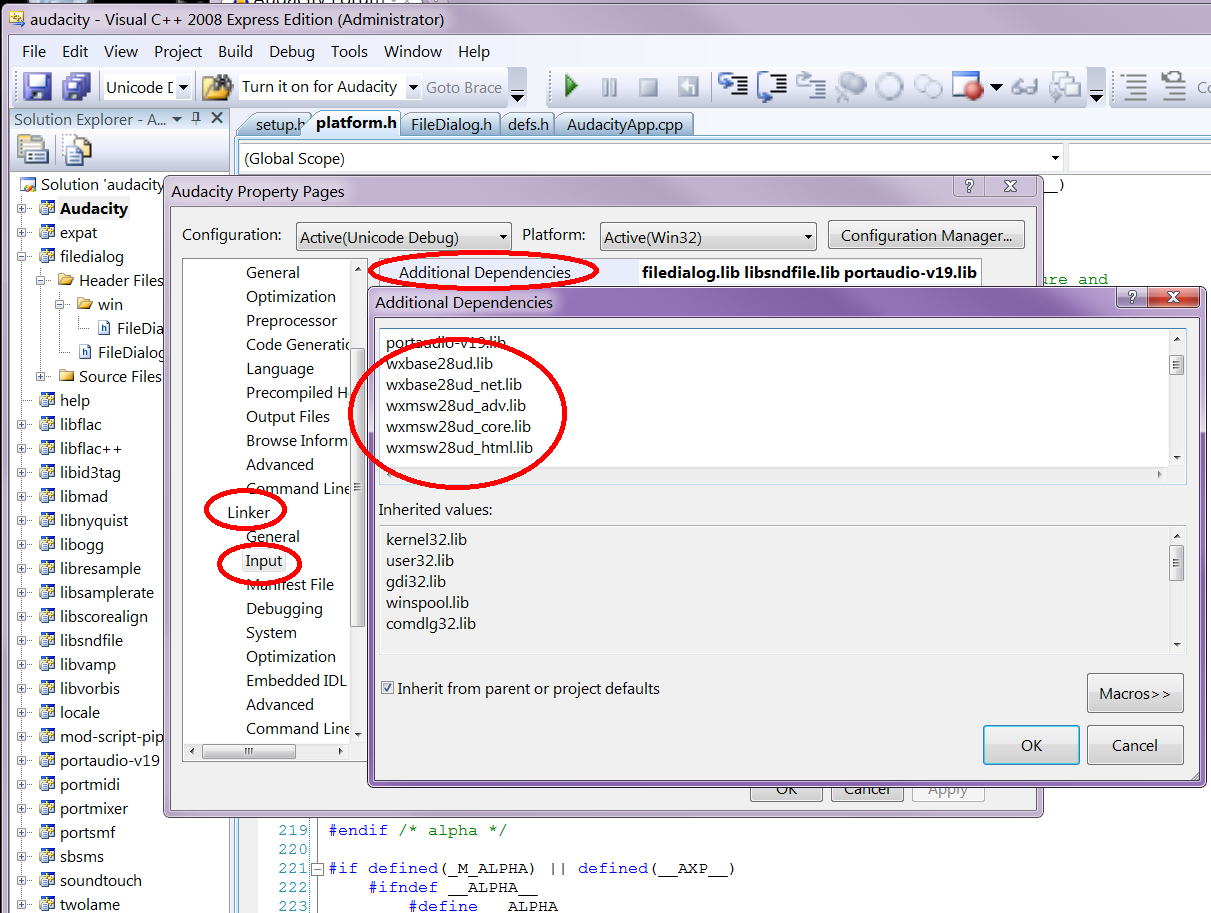The width and height of the screenshot is (1211, 913).
Task: Select the portmidi project in Solution Explorer
Action: point(89,785)
